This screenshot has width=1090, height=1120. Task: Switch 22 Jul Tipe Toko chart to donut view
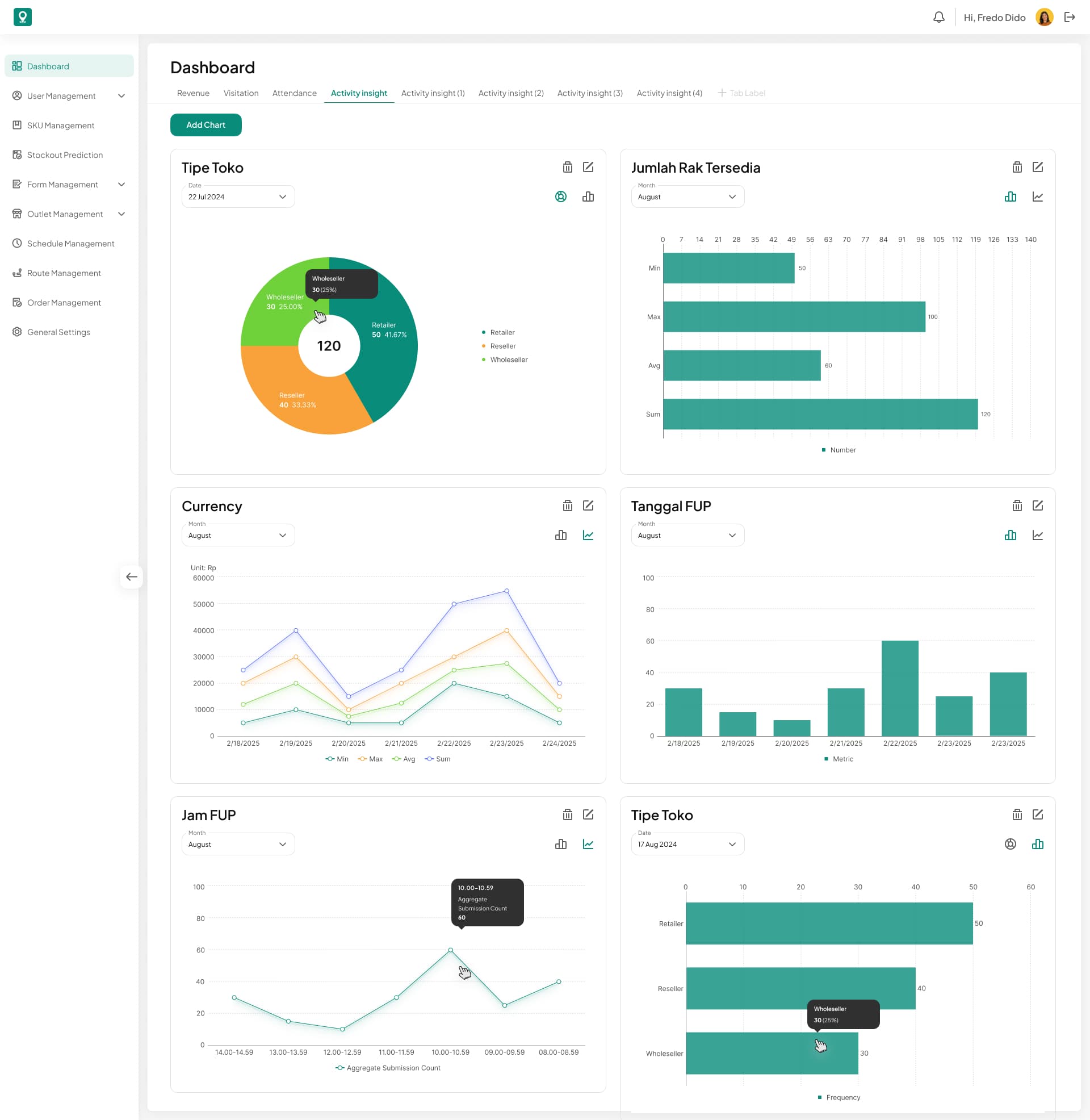(x=561, y=197)
